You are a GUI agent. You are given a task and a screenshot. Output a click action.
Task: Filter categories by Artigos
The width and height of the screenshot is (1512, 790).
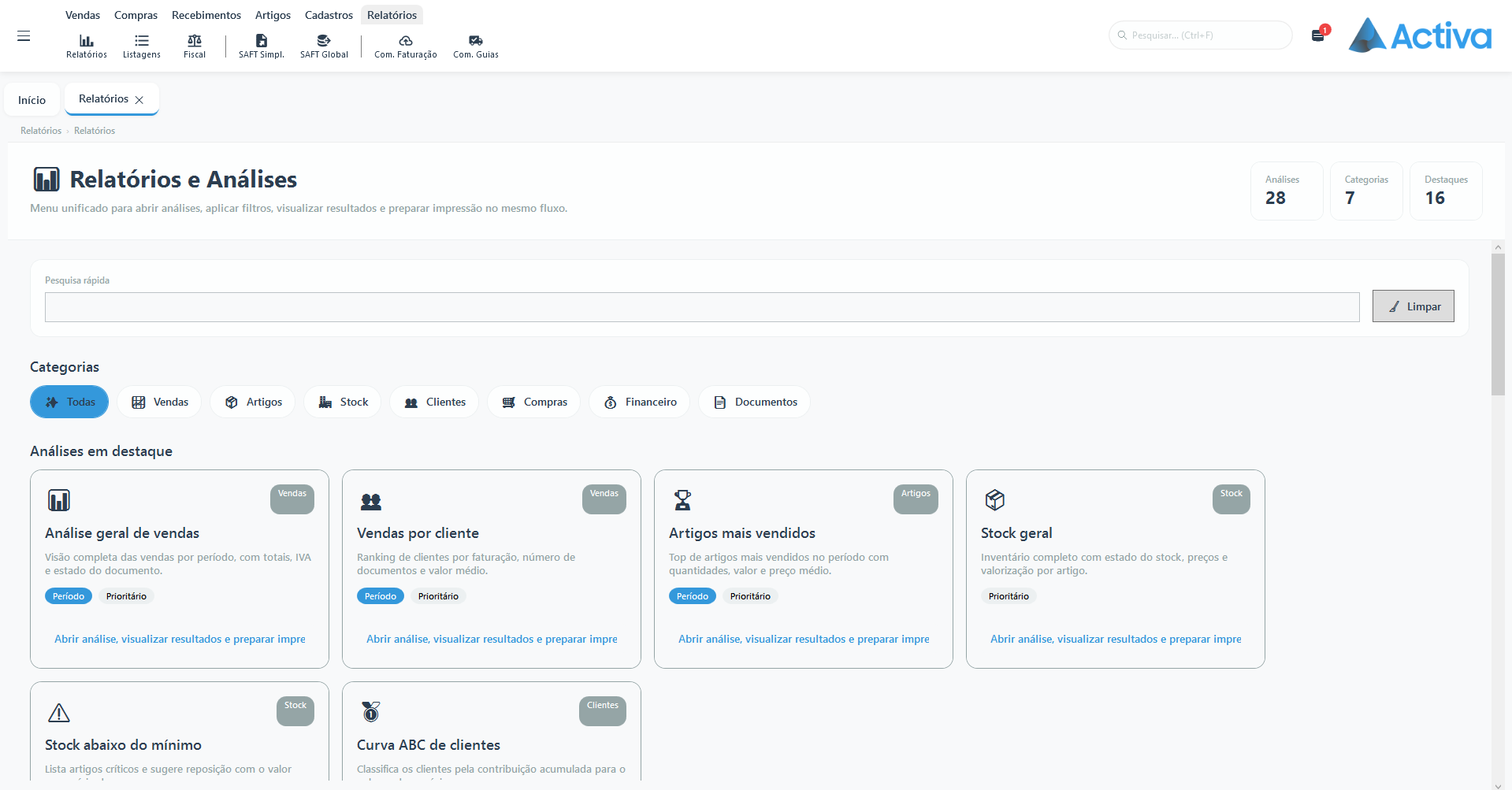tap(252, 402)
